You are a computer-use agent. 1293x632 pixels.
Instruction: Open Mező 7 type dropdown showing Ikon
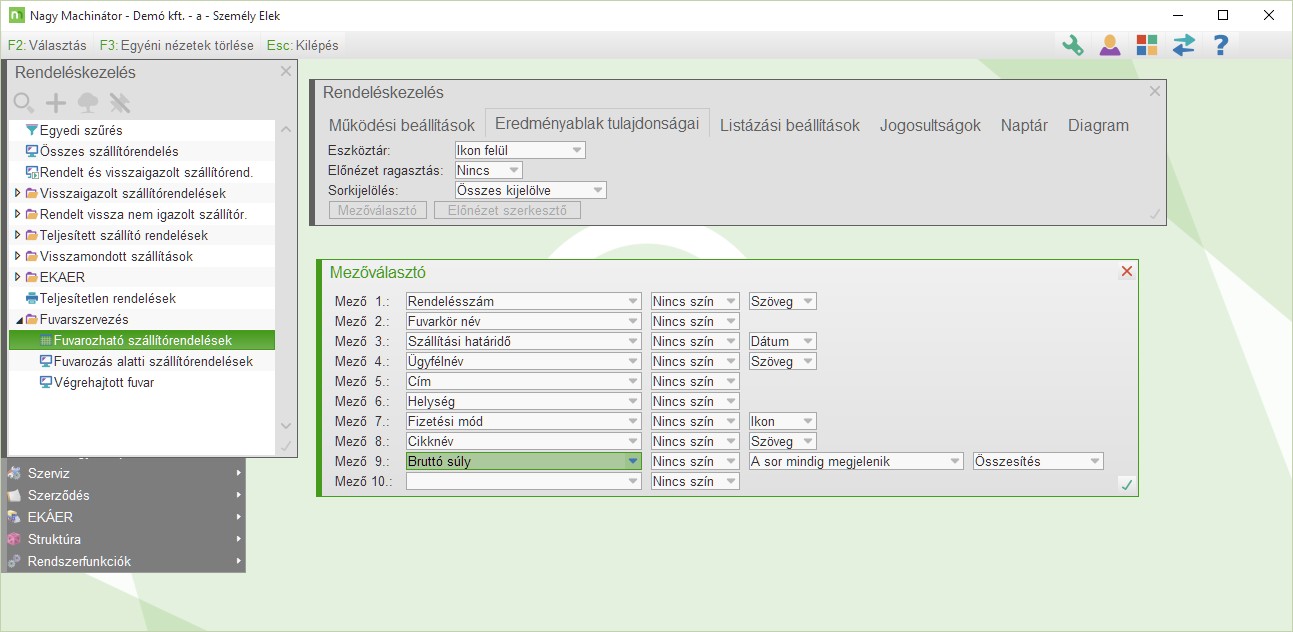tap(782, 421)
